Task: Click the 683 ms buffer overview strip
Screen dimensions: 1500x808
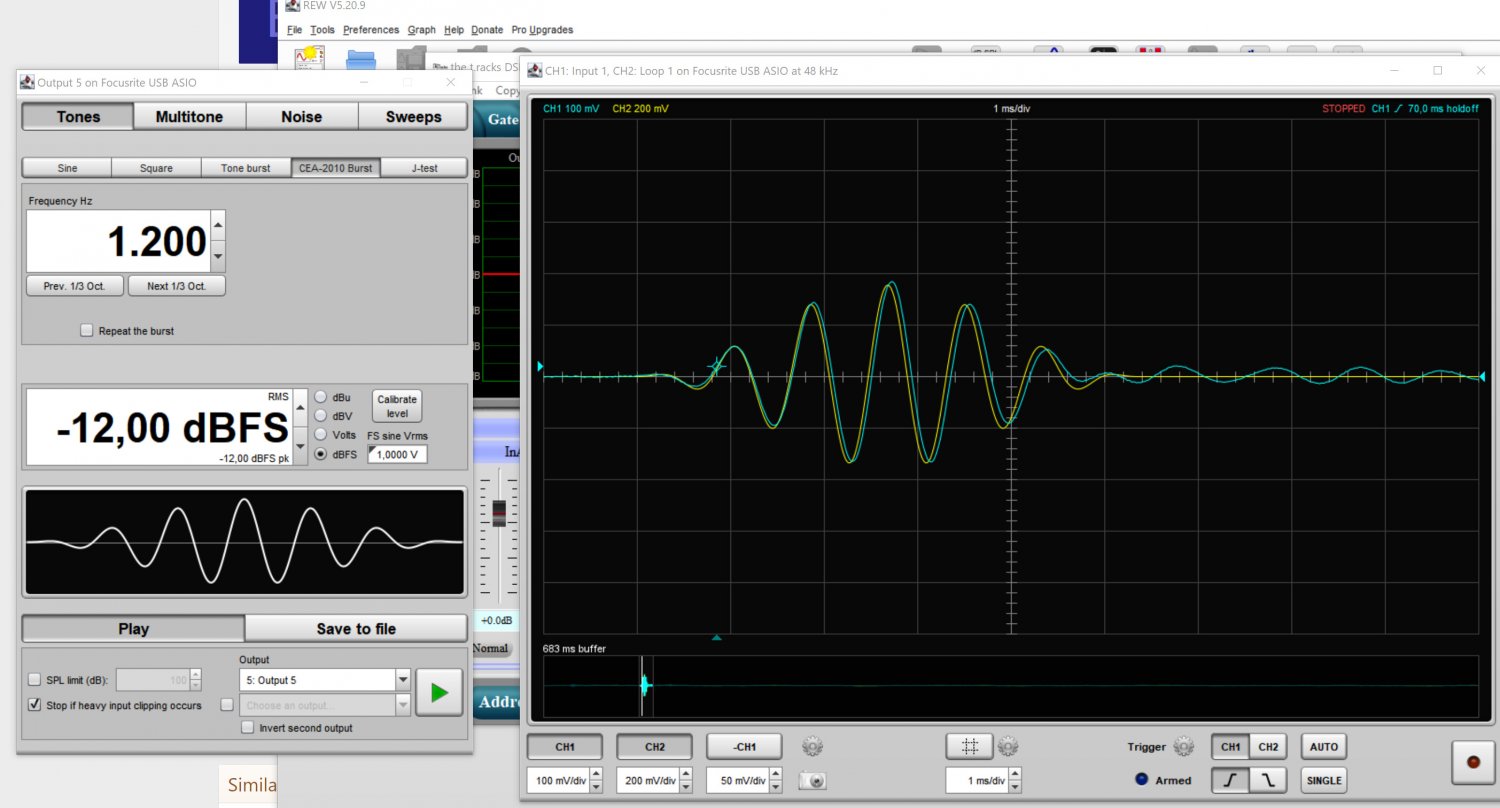Action: [x=1010, y=686]
